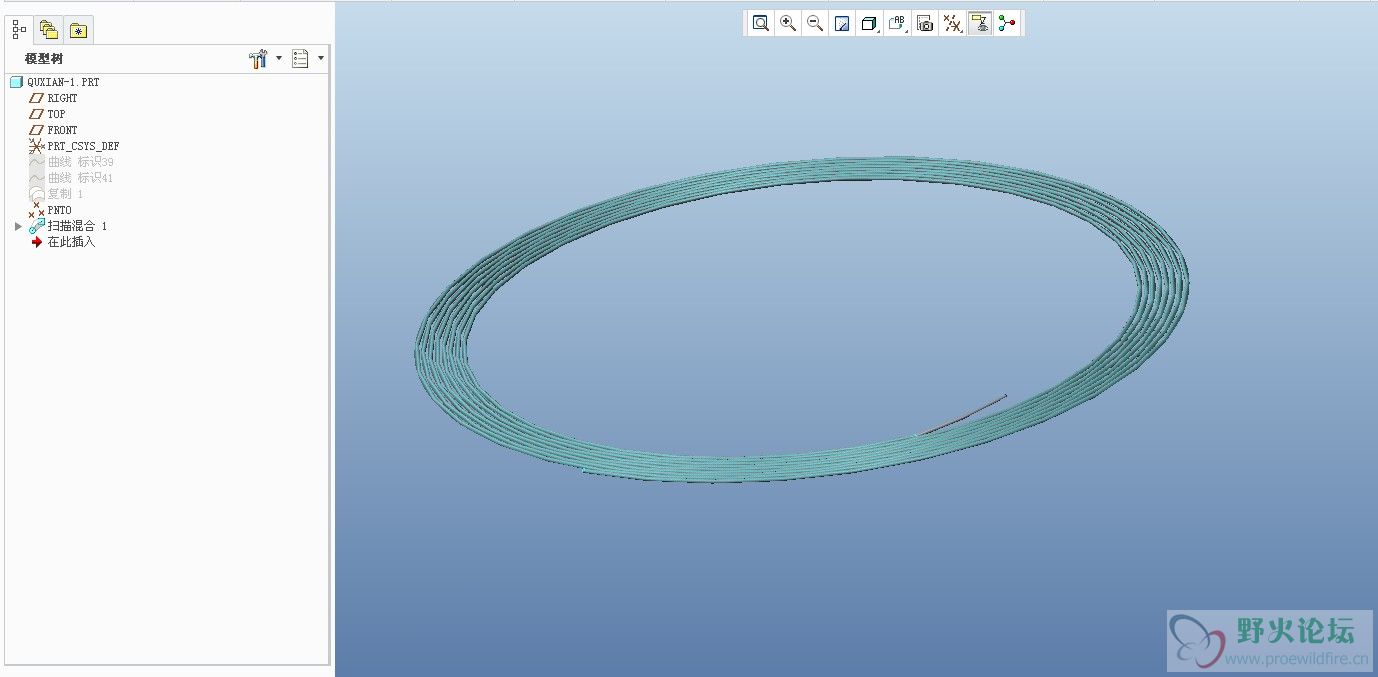Switch to the Folder Browser tab
The width and height of the screenshot is (1378, 677).
pyautogui.click(x=49, y=30)
